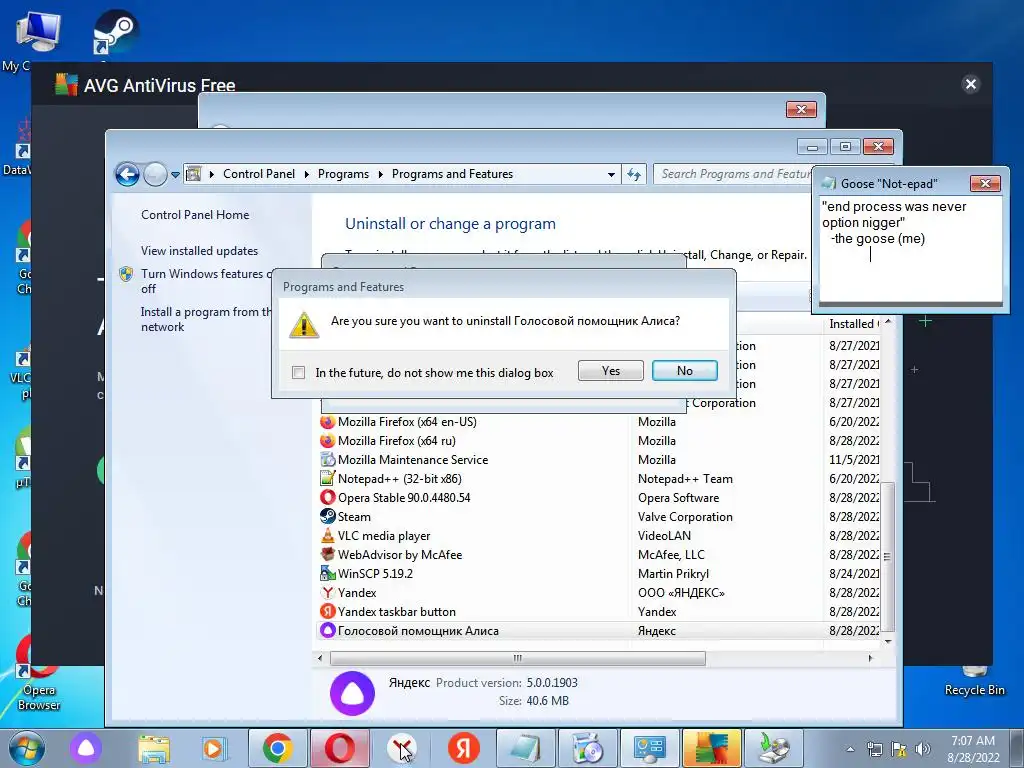Click the Programs breadcrumb
The image size is (1024, 768).
(x=343, y=174)
